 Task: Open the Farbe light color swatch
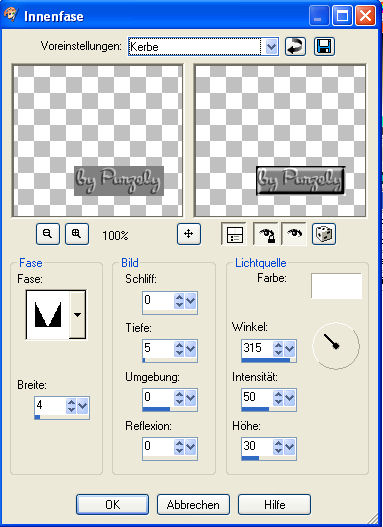[336, 286]
